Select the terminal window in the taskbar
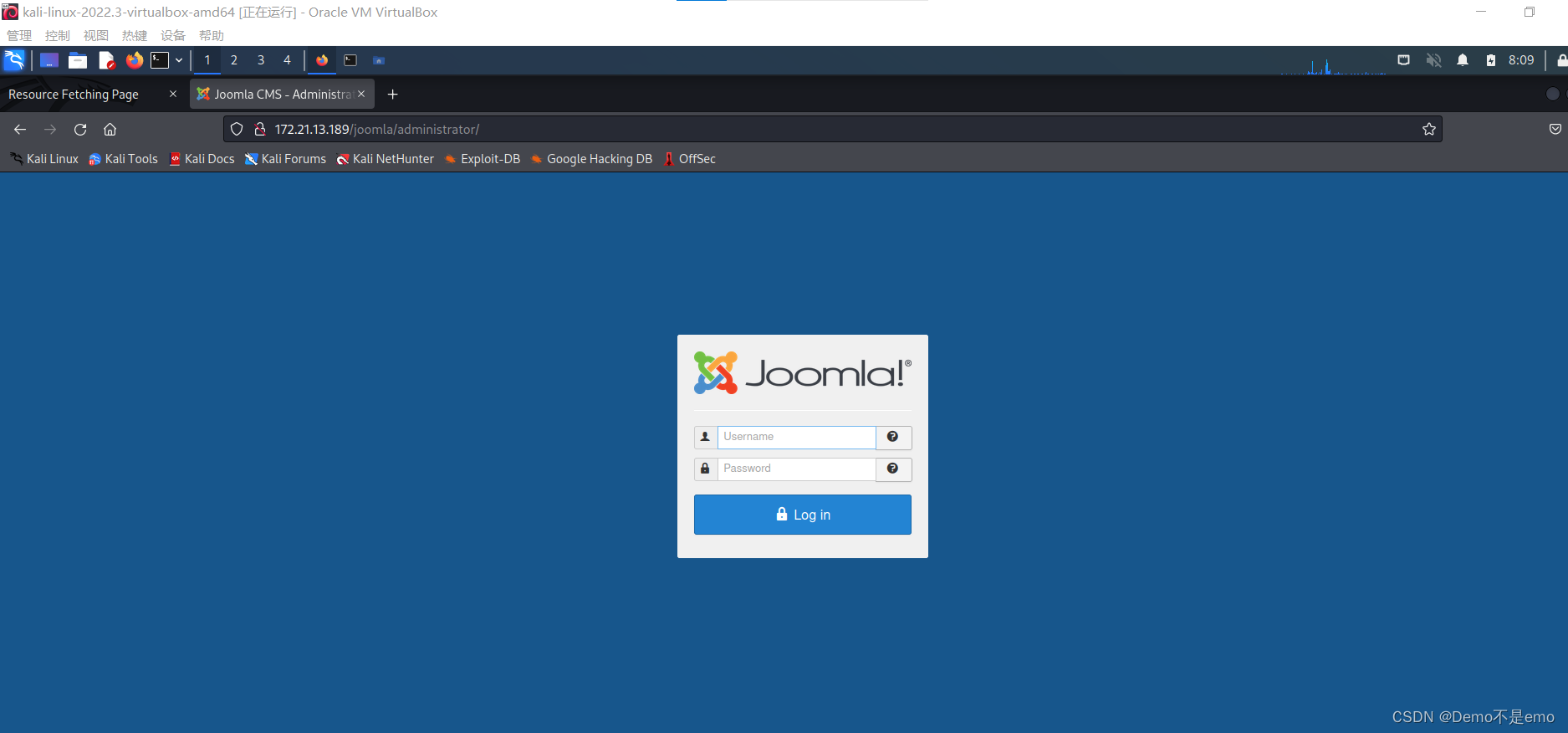Image resolution: width=1568 pixels, height=733 pixels. 350,60
